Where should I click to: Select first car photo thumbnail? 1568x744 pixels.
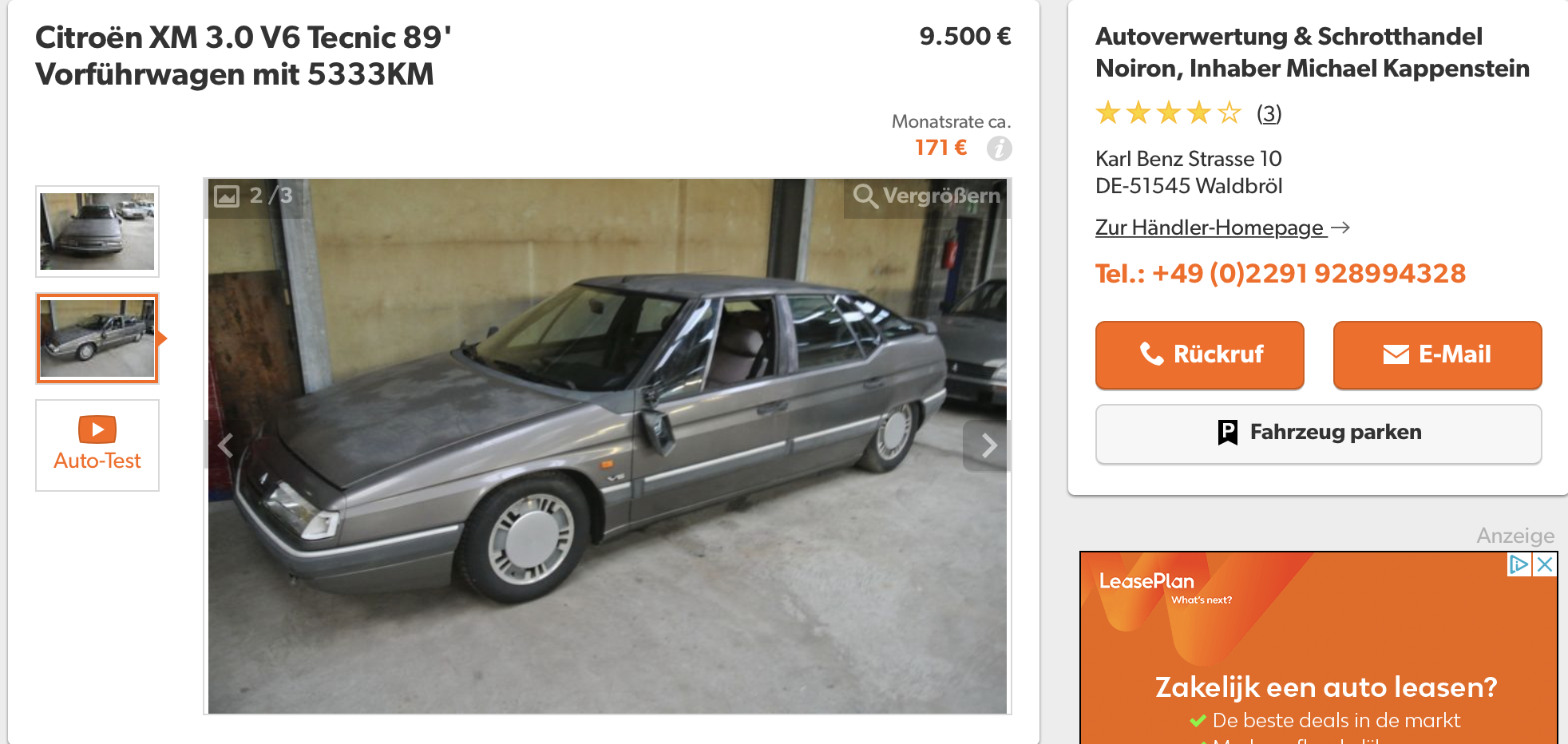coord(97,232)
